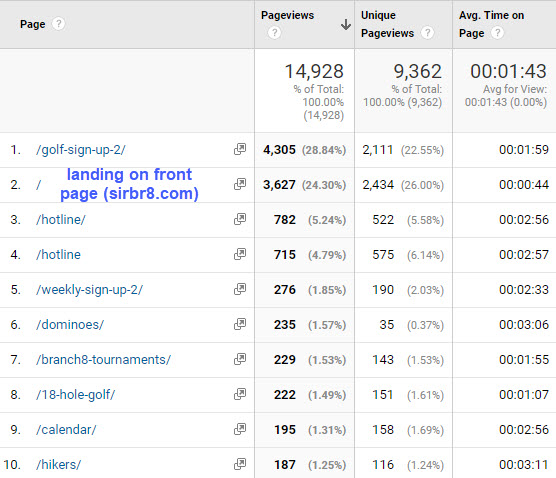
Task: Open the /dominoes/ page link
Action: pyautogui.click(x=70, y=324)
